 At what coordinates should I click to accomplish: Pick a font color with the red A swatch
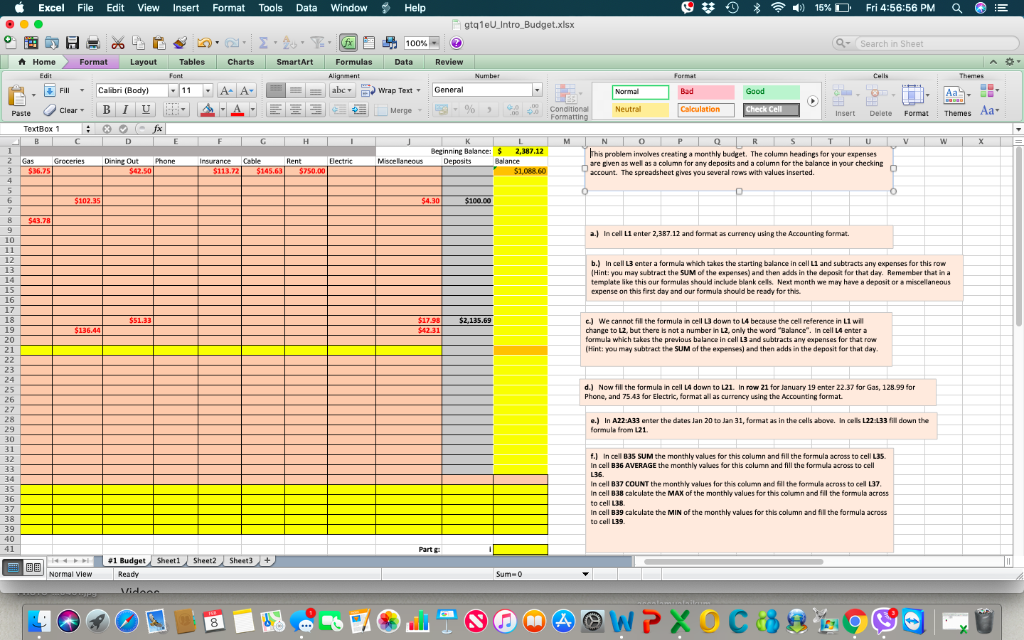pos(237,110)
